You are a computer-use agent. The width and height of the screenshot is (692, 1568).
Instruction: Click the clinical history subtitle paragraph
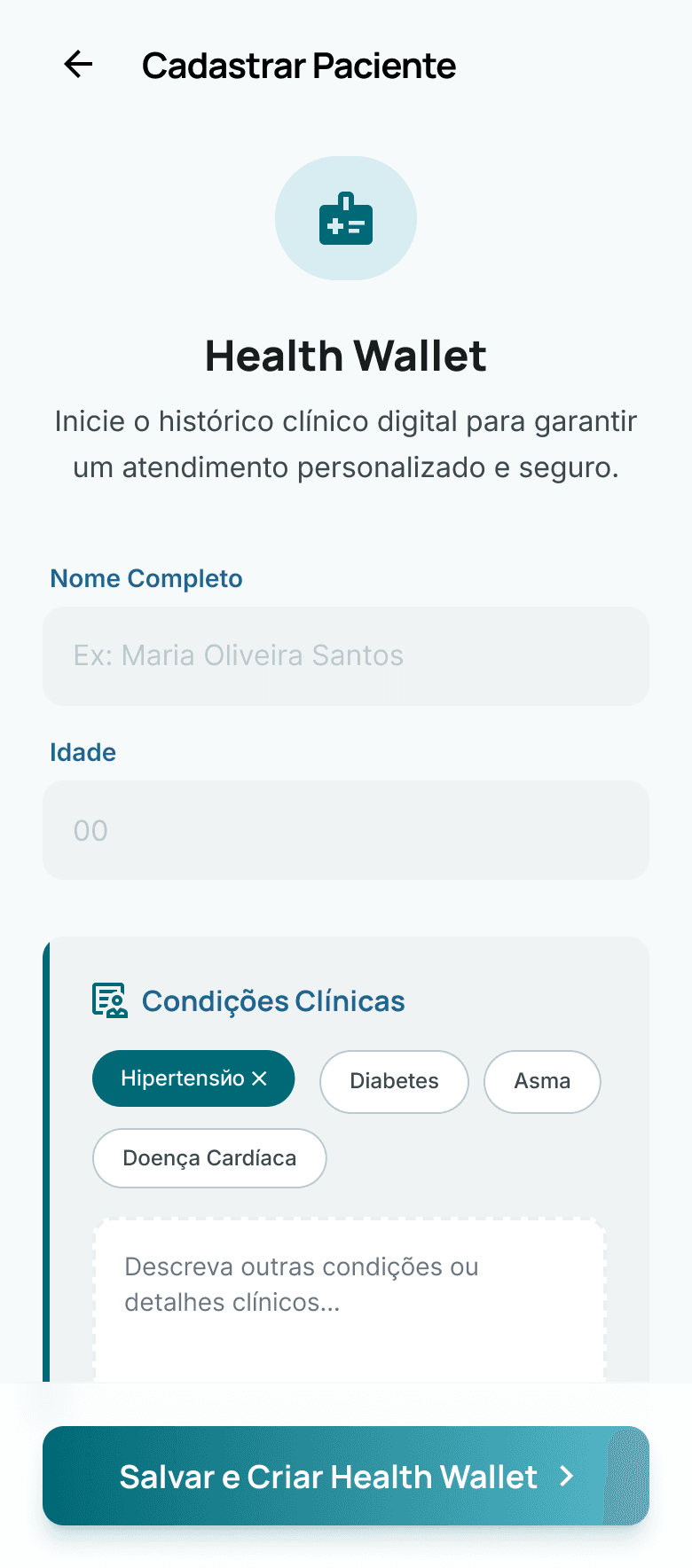[x=346, y=444]
